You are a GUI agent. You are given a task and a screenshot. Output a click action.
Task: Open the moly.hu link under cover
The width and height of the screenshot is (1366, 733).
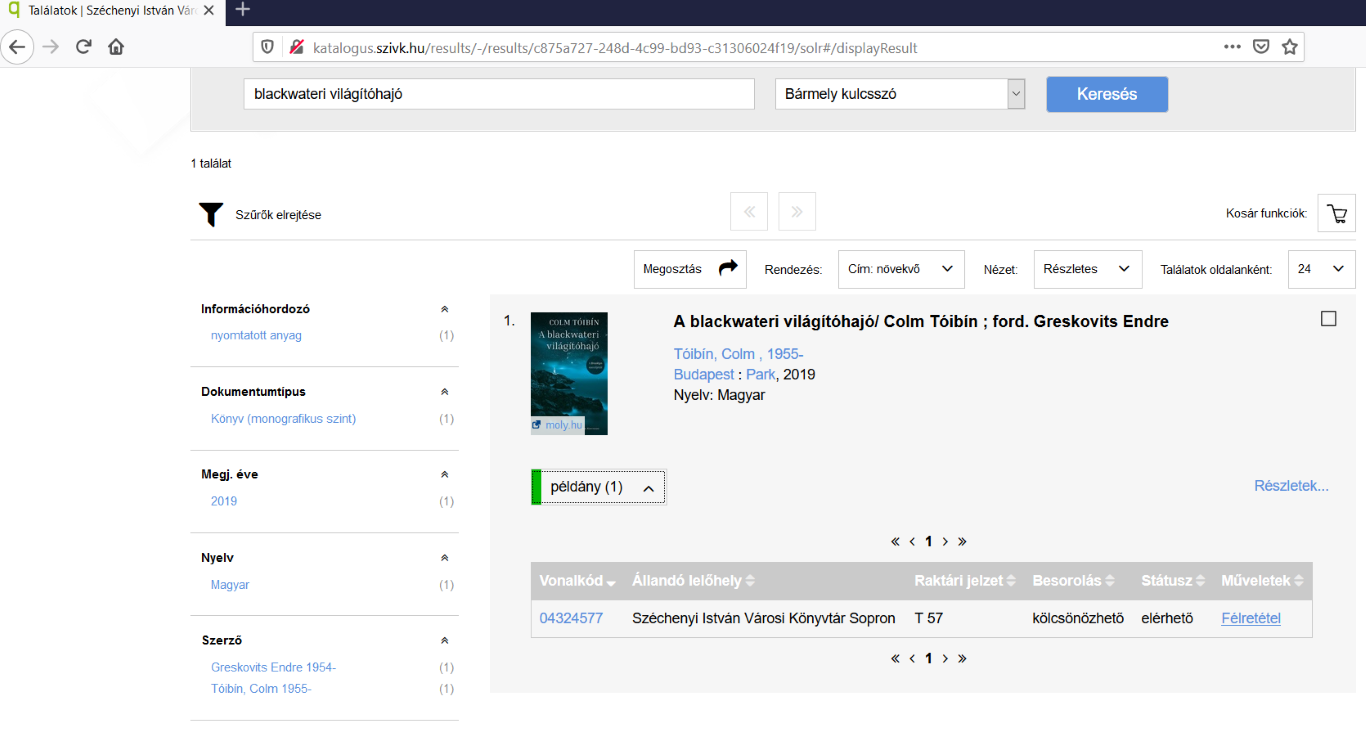click(558, 425)
